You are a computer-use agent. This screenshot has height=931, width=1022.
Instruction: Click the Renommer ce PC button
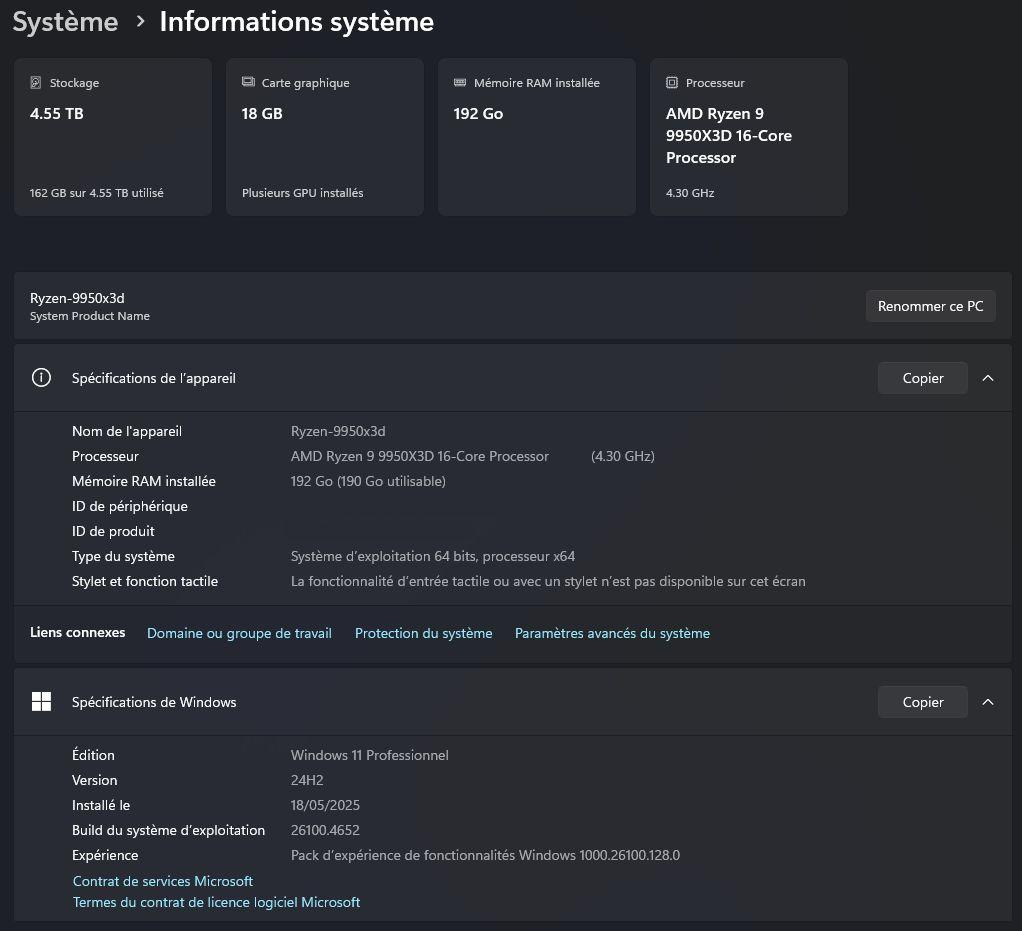coord(930,306)
